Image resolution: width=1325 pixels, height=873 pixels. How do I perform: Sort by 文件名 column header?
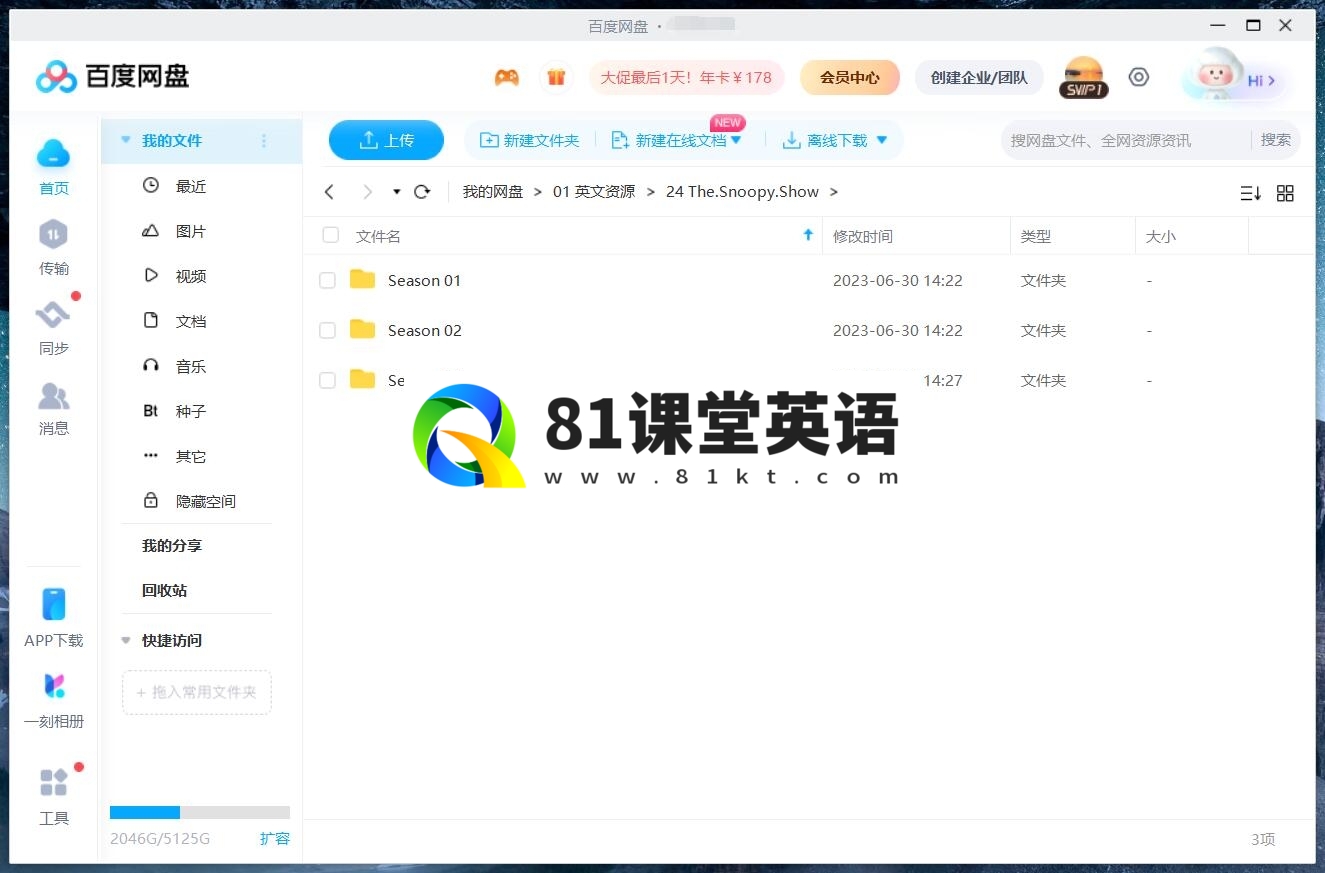tap(378, 237)
